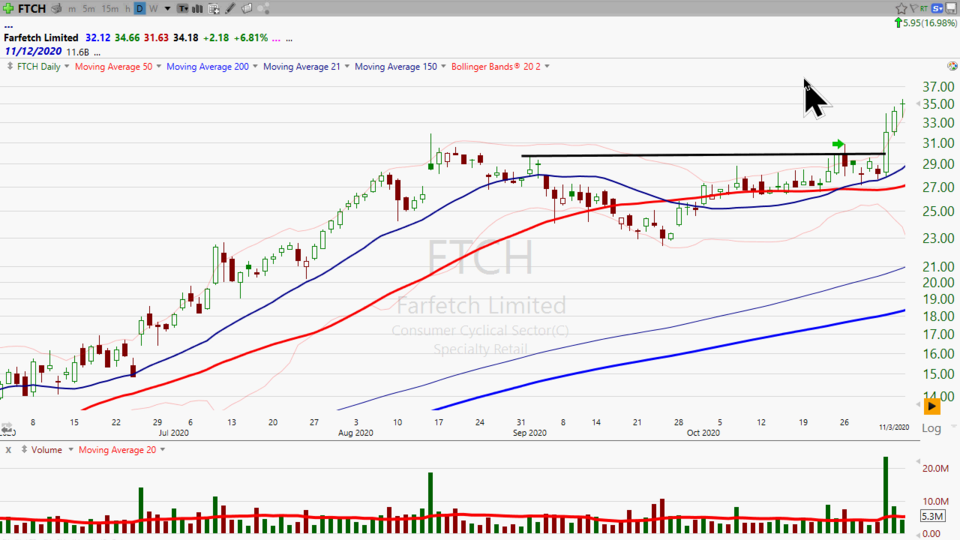Open the news/notes icon beside FTCH

[57, 9]
